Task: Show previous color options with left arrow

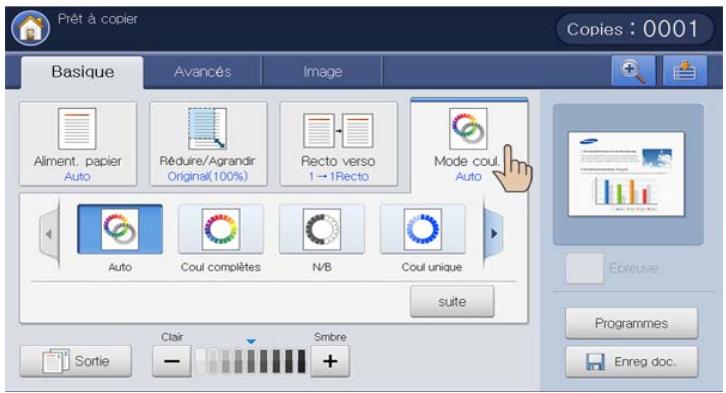Action: [50, 234]
